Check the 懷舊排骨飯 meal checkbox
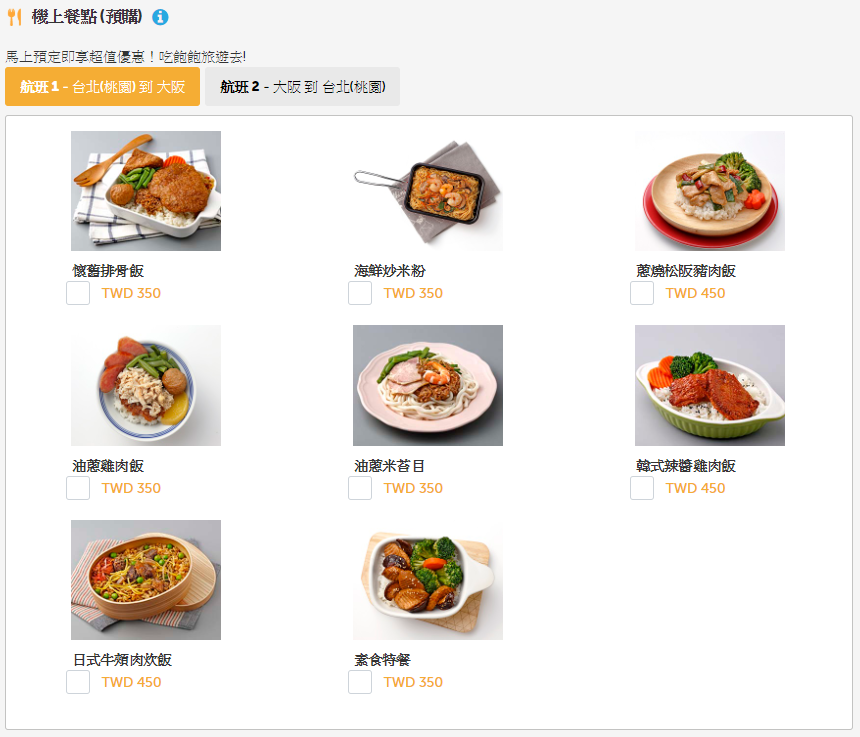Screen dimensions: 860x737 pyautogui.click(x=78, y=293)
